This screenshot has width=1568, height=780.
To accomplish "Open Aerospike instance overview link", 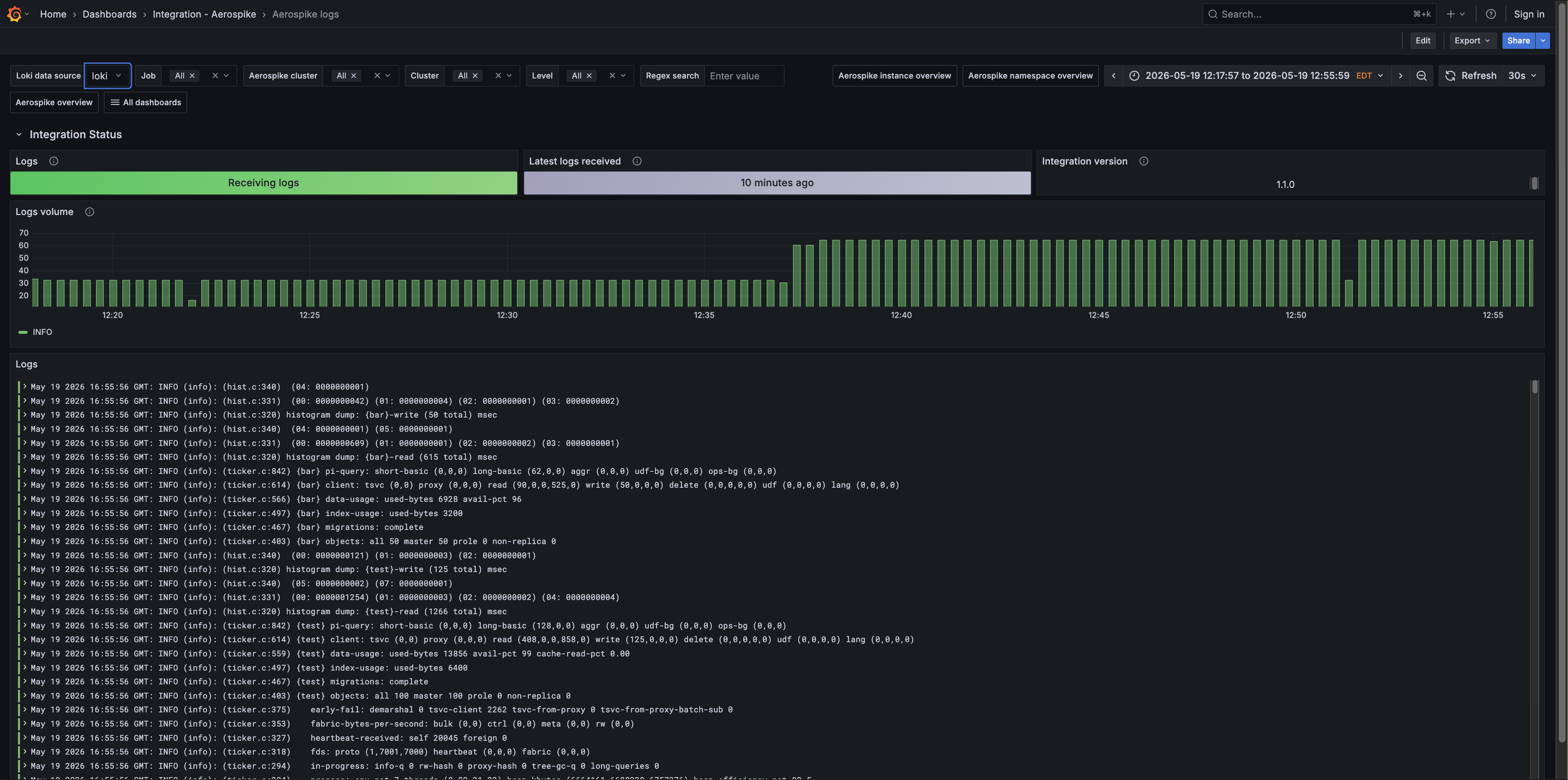I will pos(894,76).
